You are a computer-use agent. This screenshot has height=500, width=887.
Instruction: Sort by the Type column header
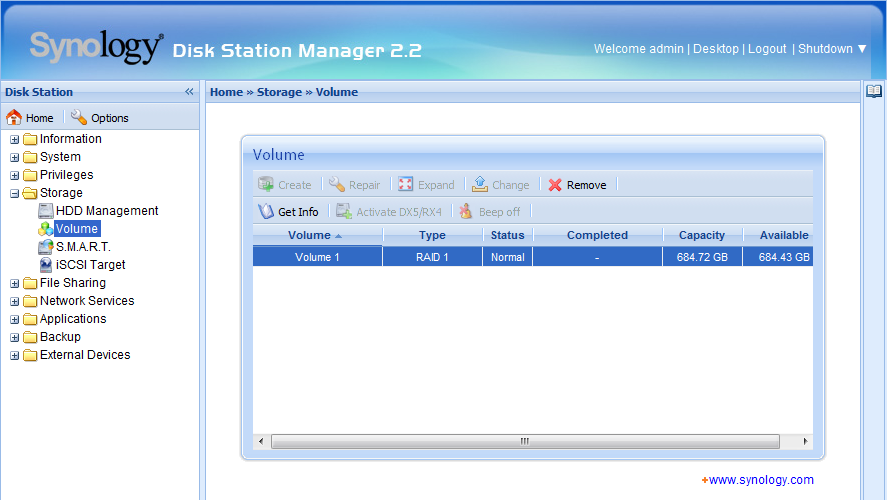coord(432,235)
